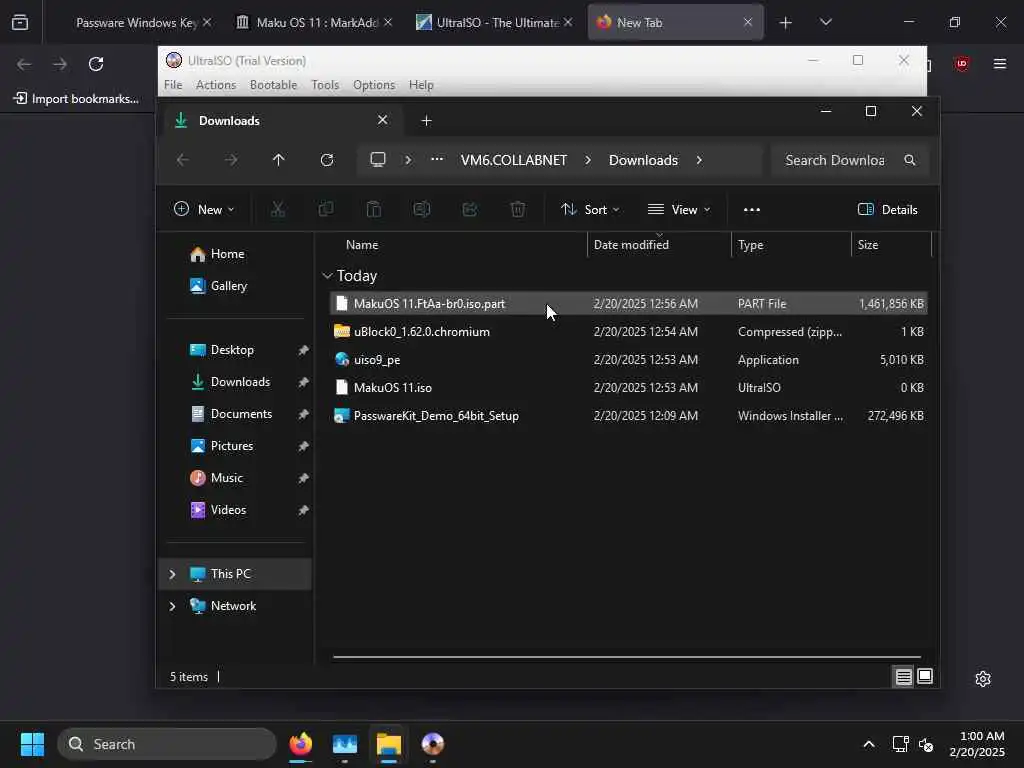The image size is (1024, 768).
Task: Open the UltraISO File menu
Action: (173, 85)
